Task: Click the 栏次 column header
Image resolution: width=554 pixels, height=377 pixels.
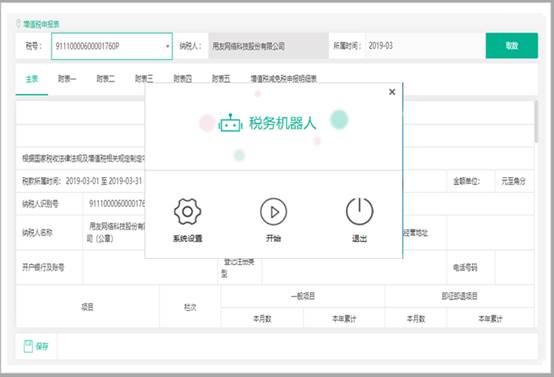Action: (190, 307)
